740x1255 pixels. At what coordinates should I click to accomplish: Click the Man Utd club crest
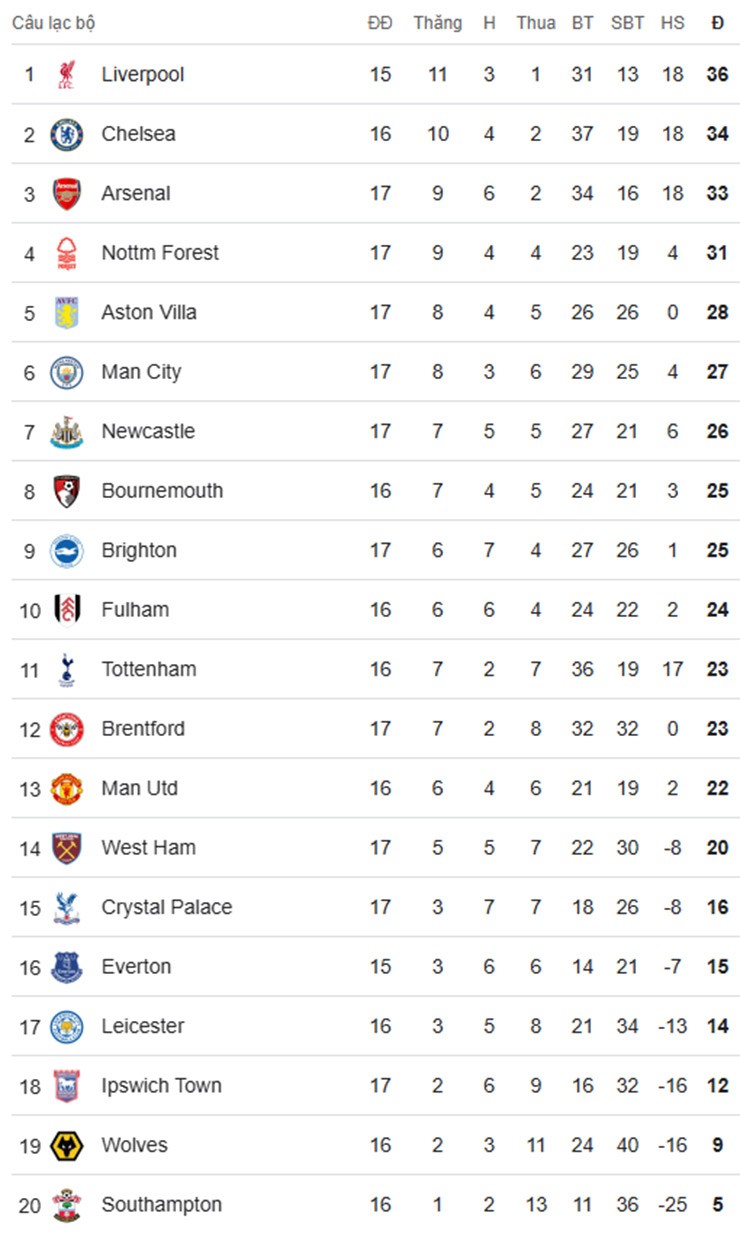pyautogui.click(x=67, y=789)
